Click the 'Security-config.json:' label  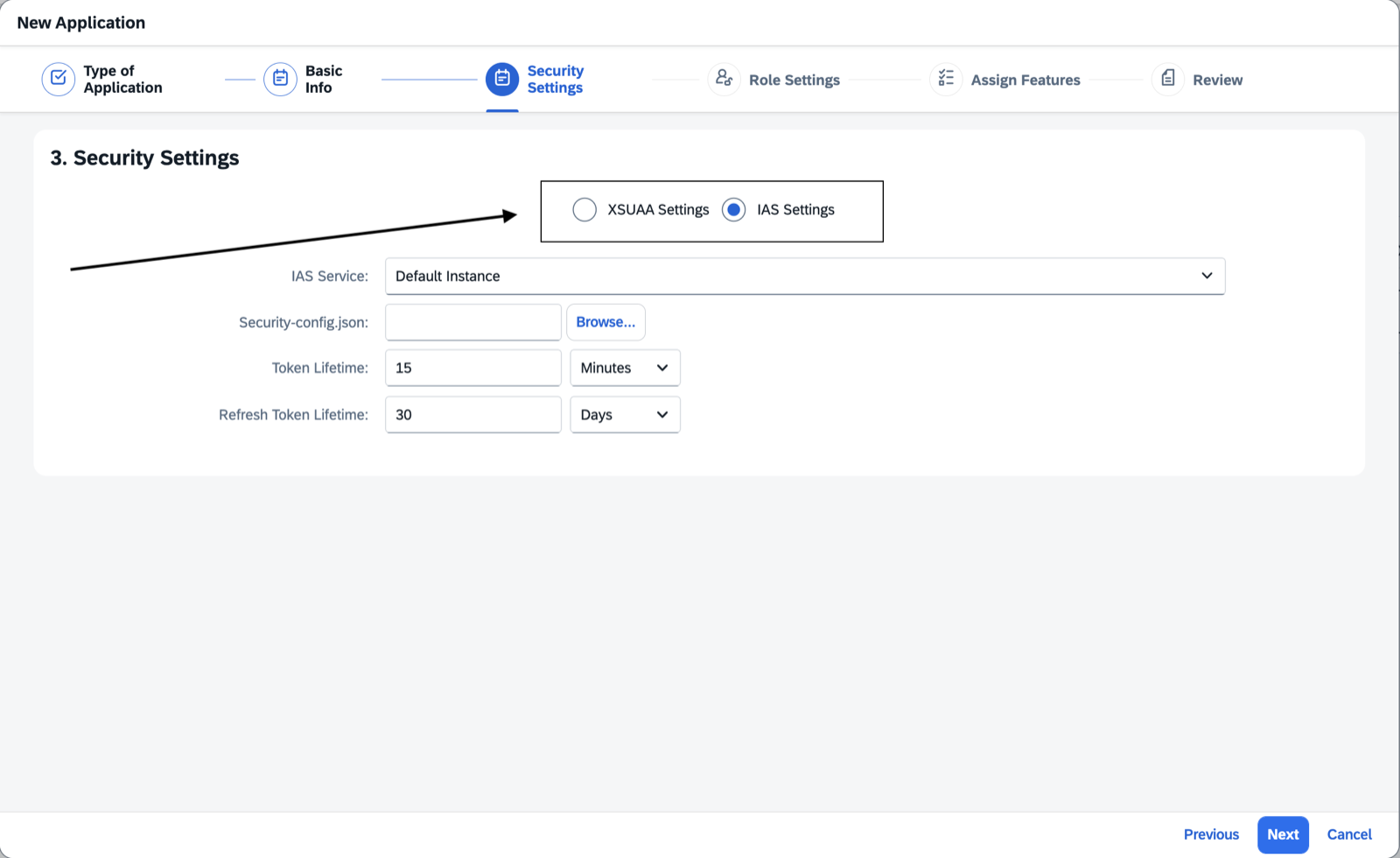click(x=304, y=322)
